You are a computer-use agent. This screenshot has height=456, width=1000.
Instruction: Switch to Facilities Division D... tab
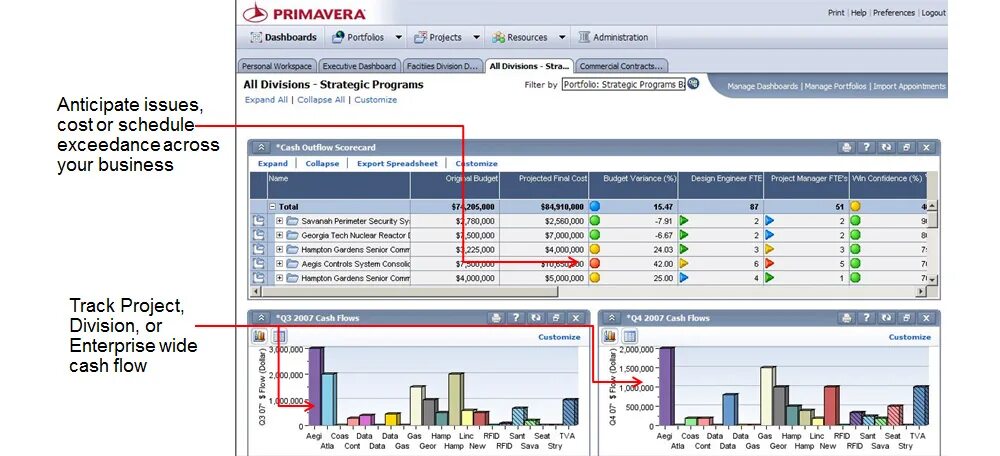[x=443, y=66]
